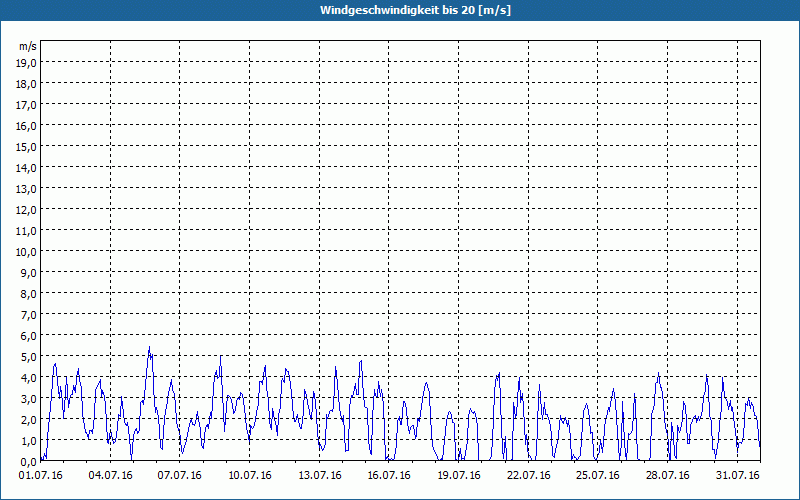
Task: Click the chart title Windgeschwindigkeit bis 20 [m/s]
Action: point(415,10)
